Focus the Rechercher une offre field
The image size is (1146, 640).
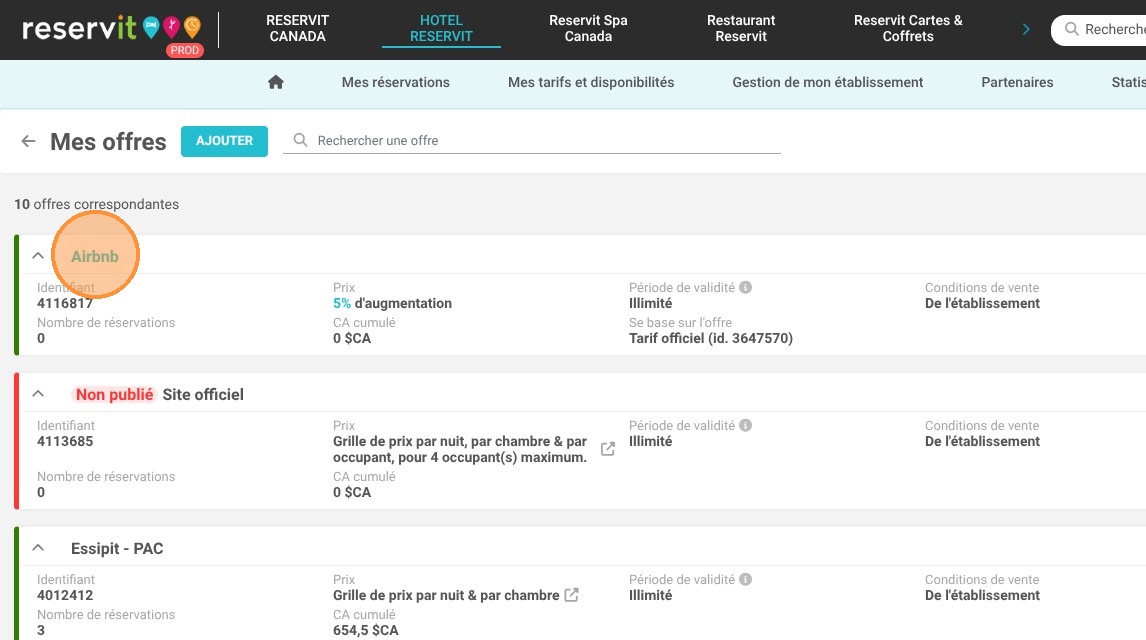pyautogui.click(x=531, y=140)
